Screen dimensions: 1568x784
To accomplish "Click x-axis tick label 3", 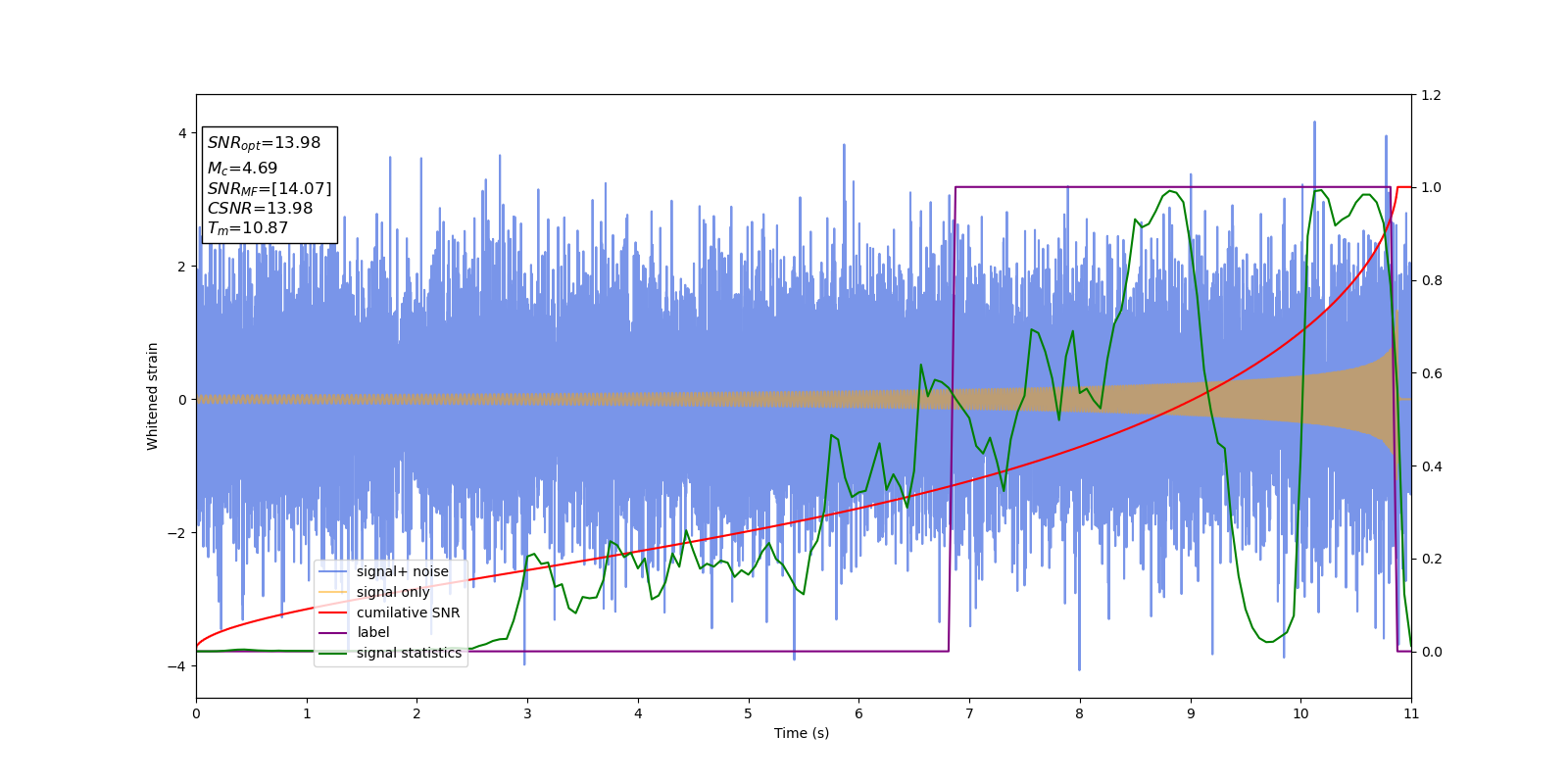I will pyautogui.click(x=527, y=713).
